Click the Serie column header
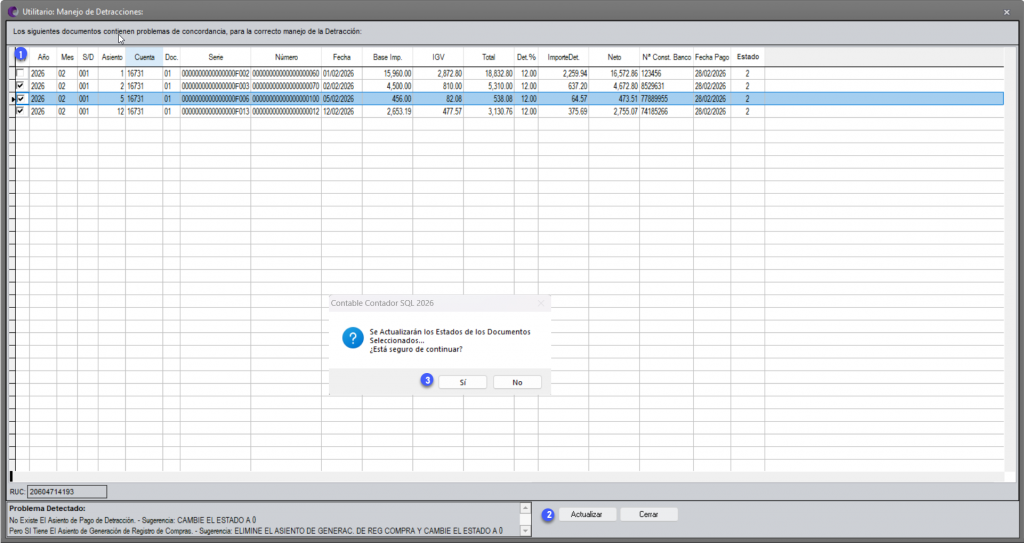 [x=216, y=57]
